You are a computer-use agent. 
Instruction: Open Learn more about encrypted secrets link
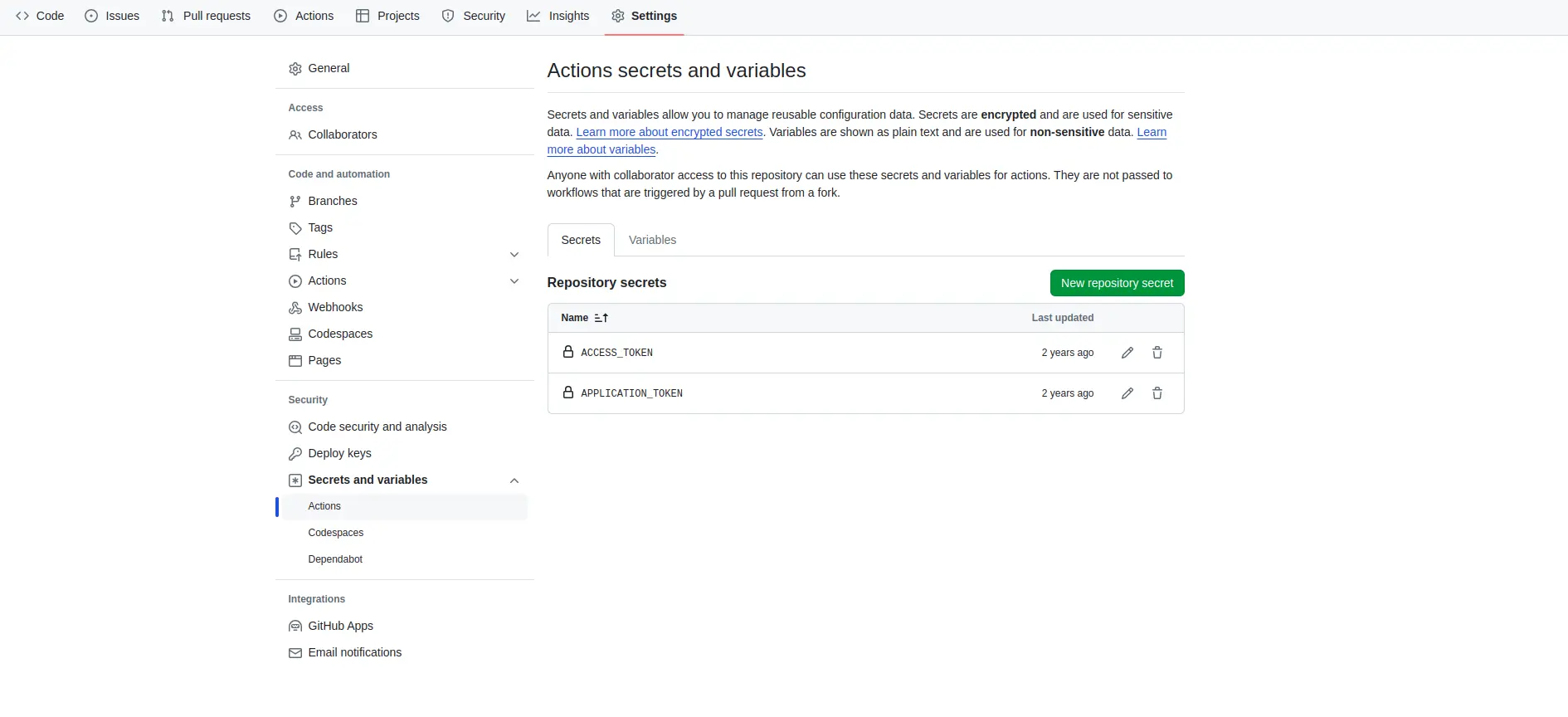coord(670,132)
